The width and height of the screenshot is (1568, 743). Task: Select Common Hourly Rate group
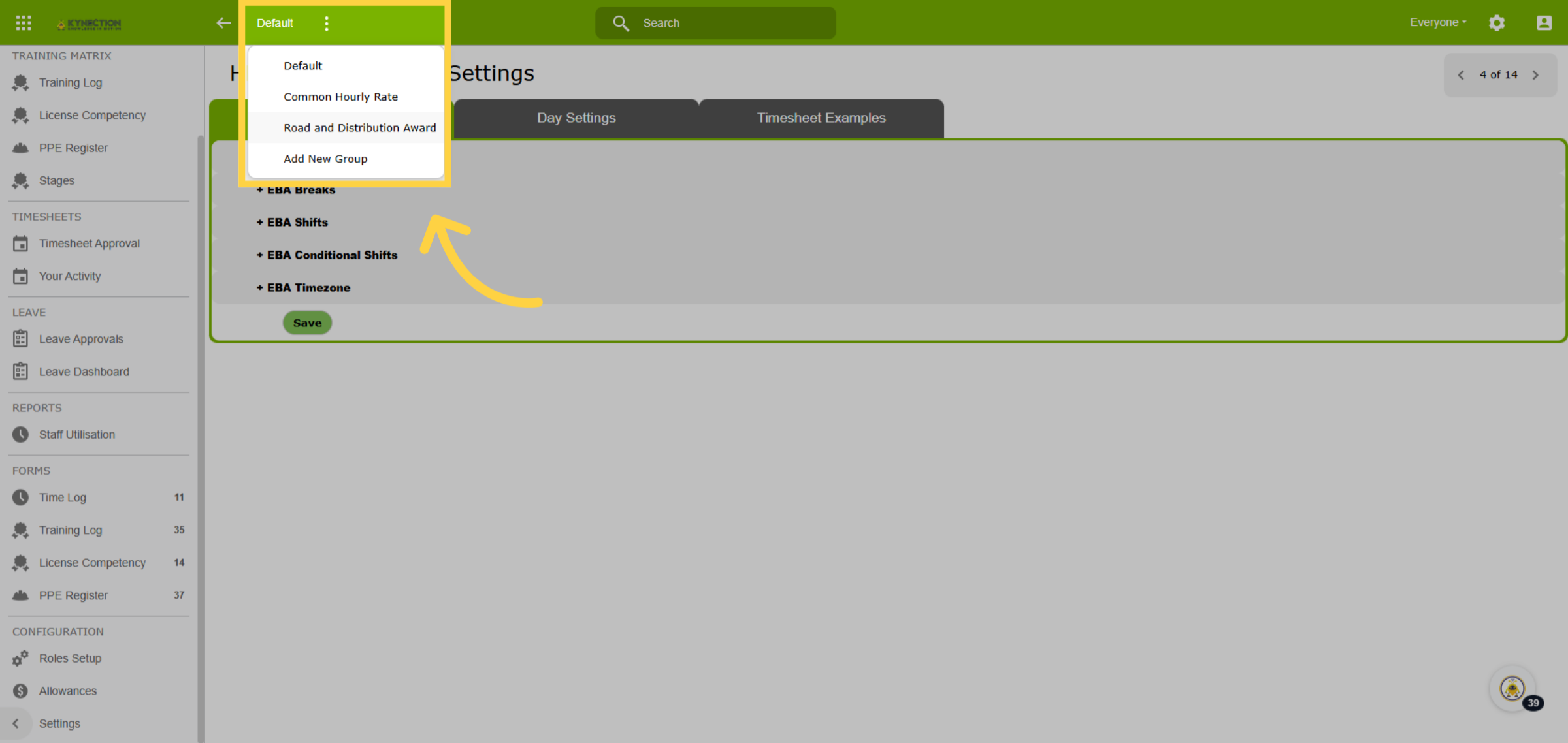(x=346, y=97)
